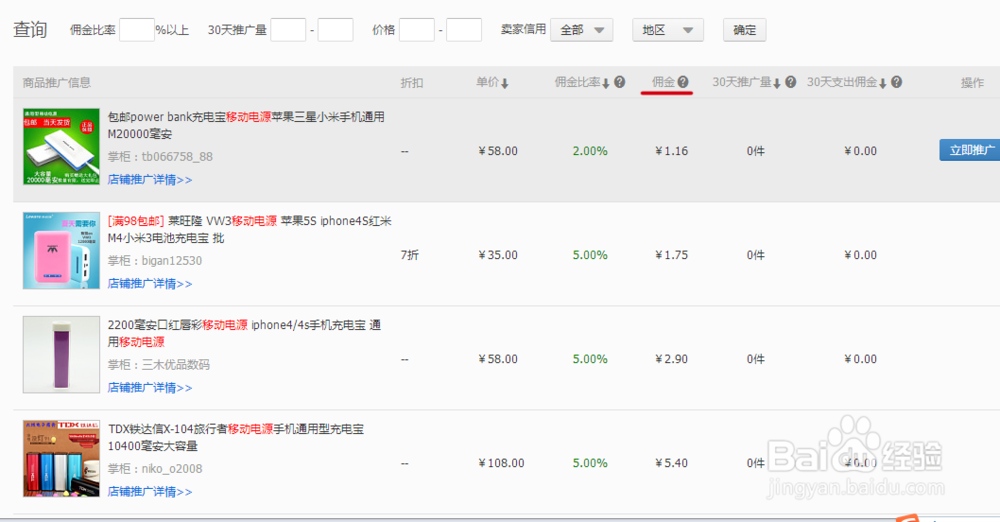1000x522 pixels.
Task: Open the 地区 dropdown
Action: [668, 30]
